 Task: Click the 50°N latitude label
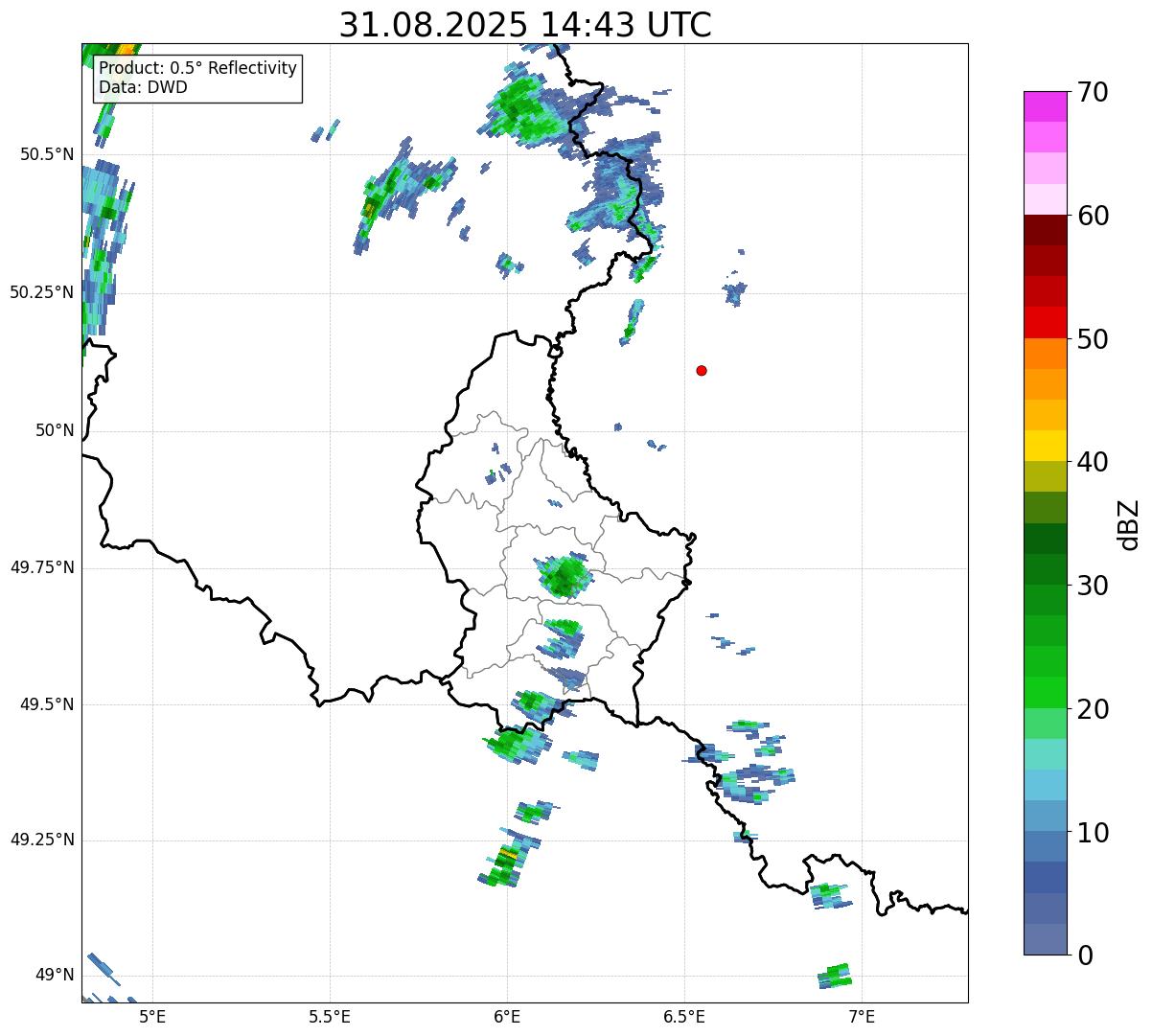tap(55, 430)
